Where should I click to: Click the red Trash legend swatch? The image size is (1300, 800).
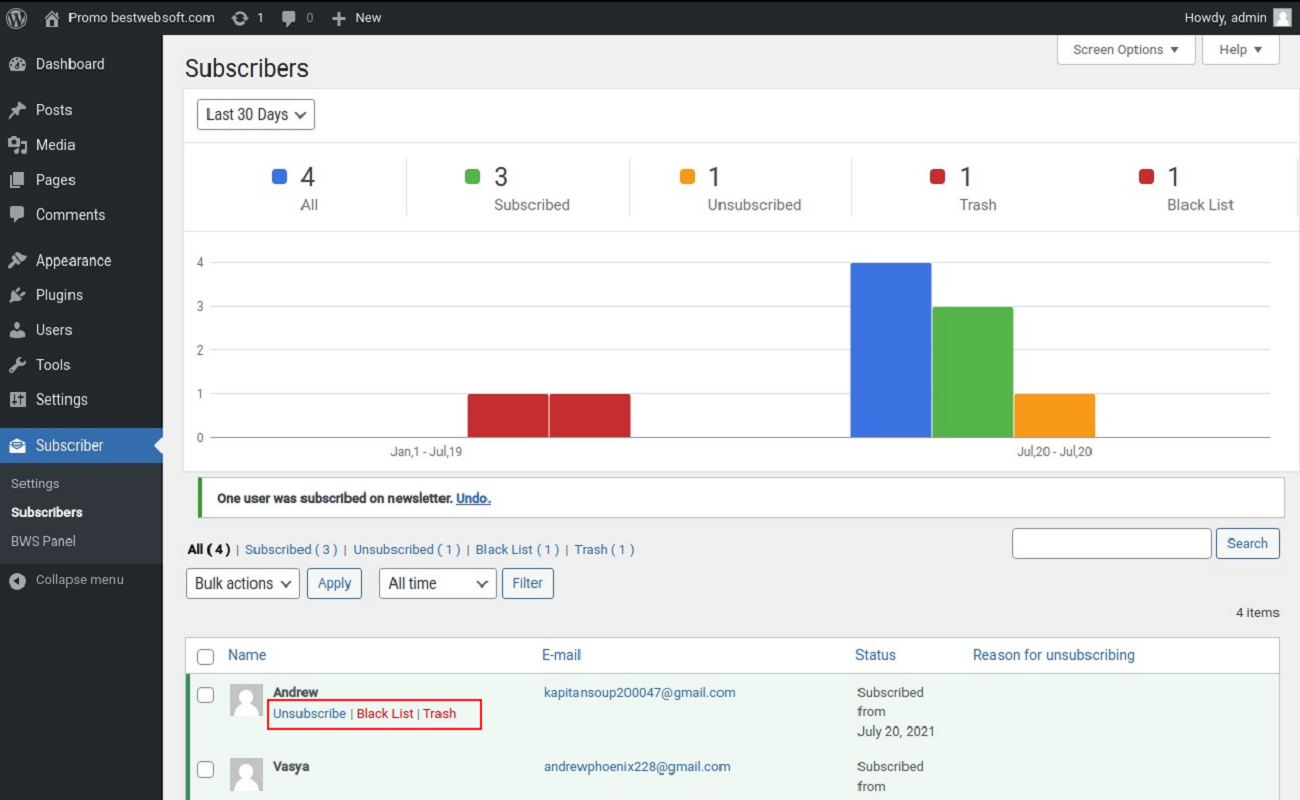pyautogui.click(x=938, y=177)
